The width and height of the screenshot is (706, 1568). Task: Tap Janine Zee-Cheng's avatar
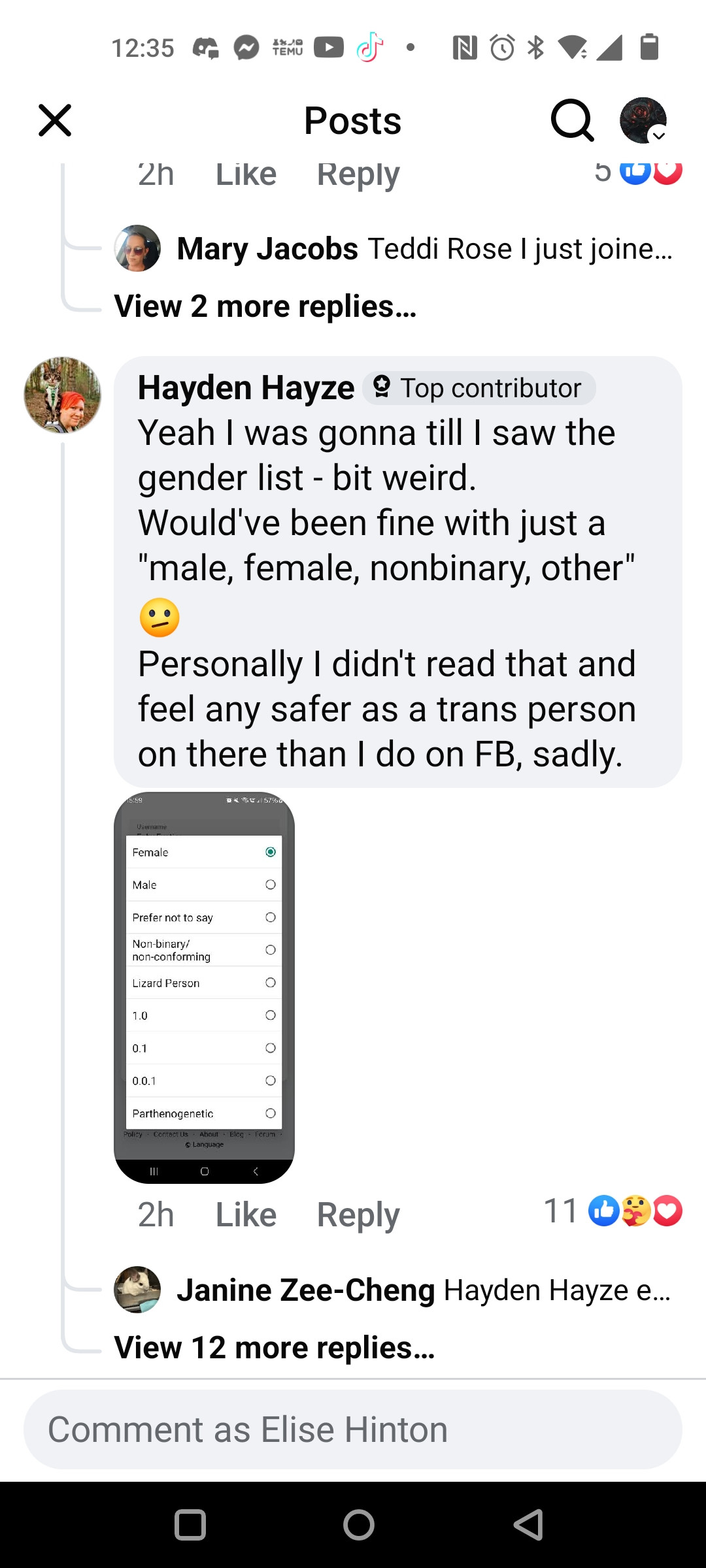pyautogui.click(x=137, y=1290)
